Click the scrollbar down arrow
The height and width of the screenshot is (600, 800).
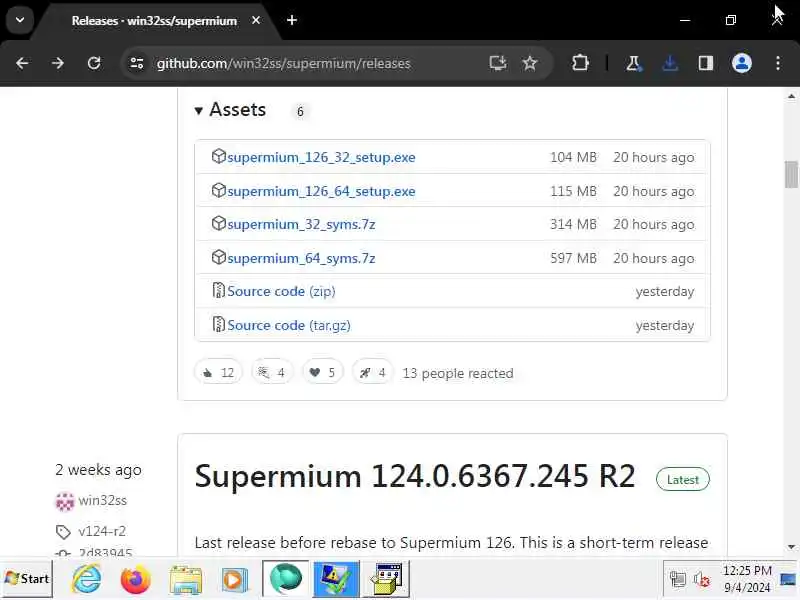(791, 547)
